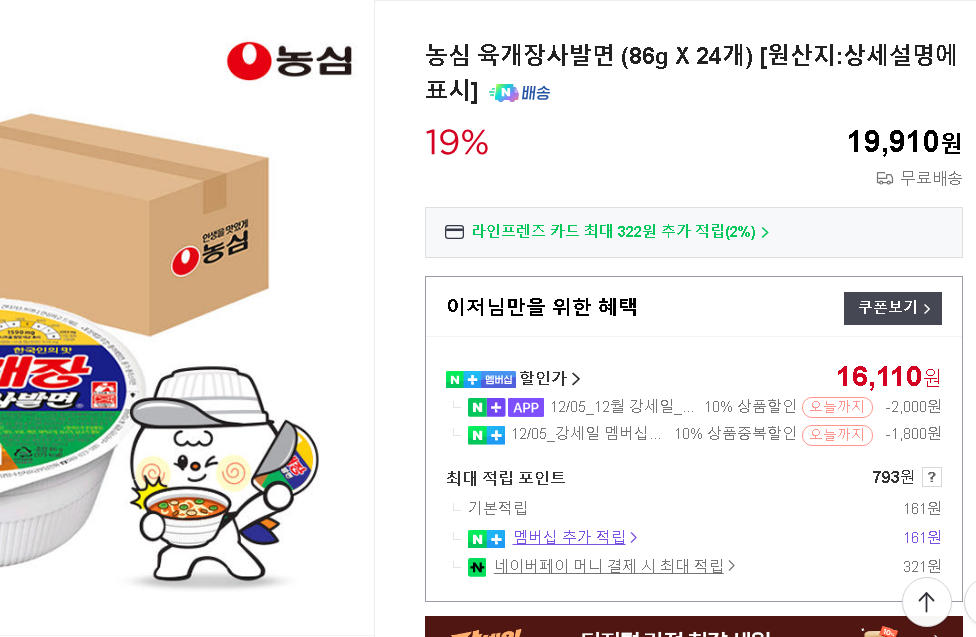
Task: Open the points help question mark
Action: 931,477
